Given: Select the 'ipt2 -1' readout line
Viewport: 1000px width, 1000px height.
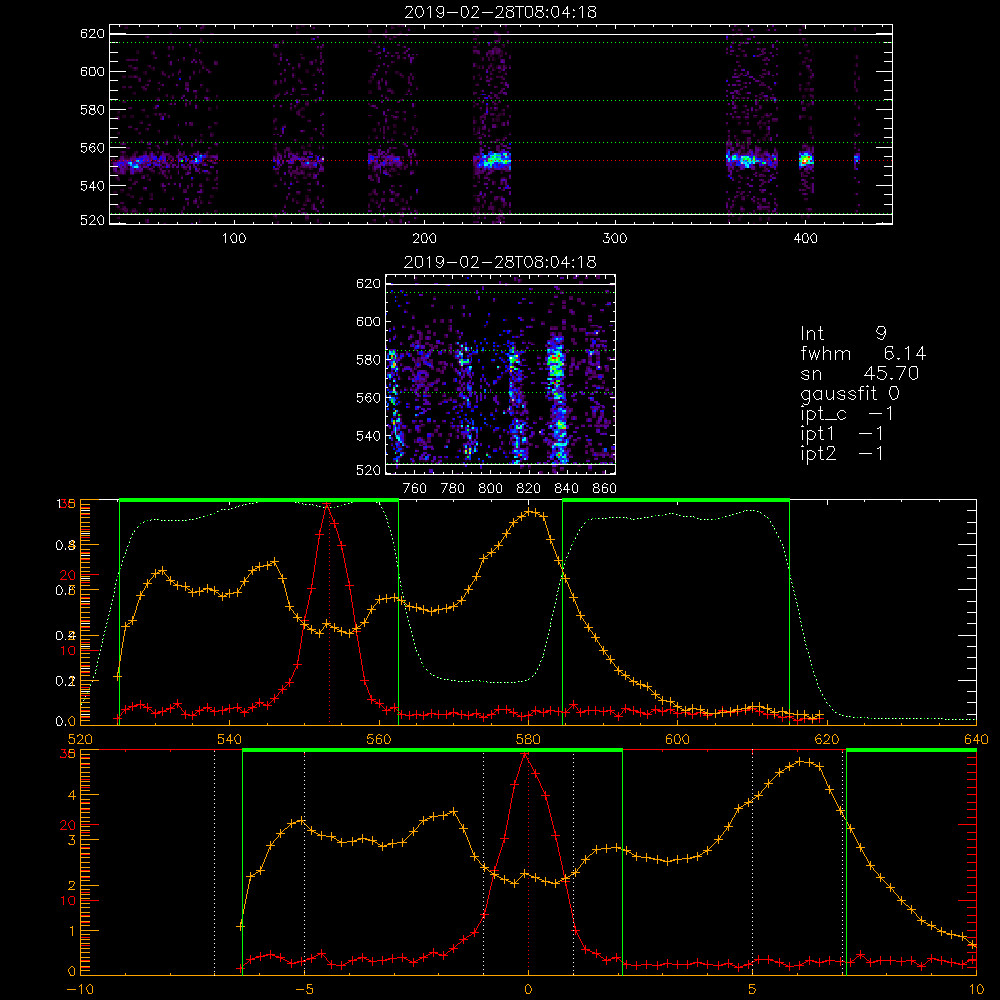Looking at the screenshot, I should pyautogui.click(x=842, y=453).
